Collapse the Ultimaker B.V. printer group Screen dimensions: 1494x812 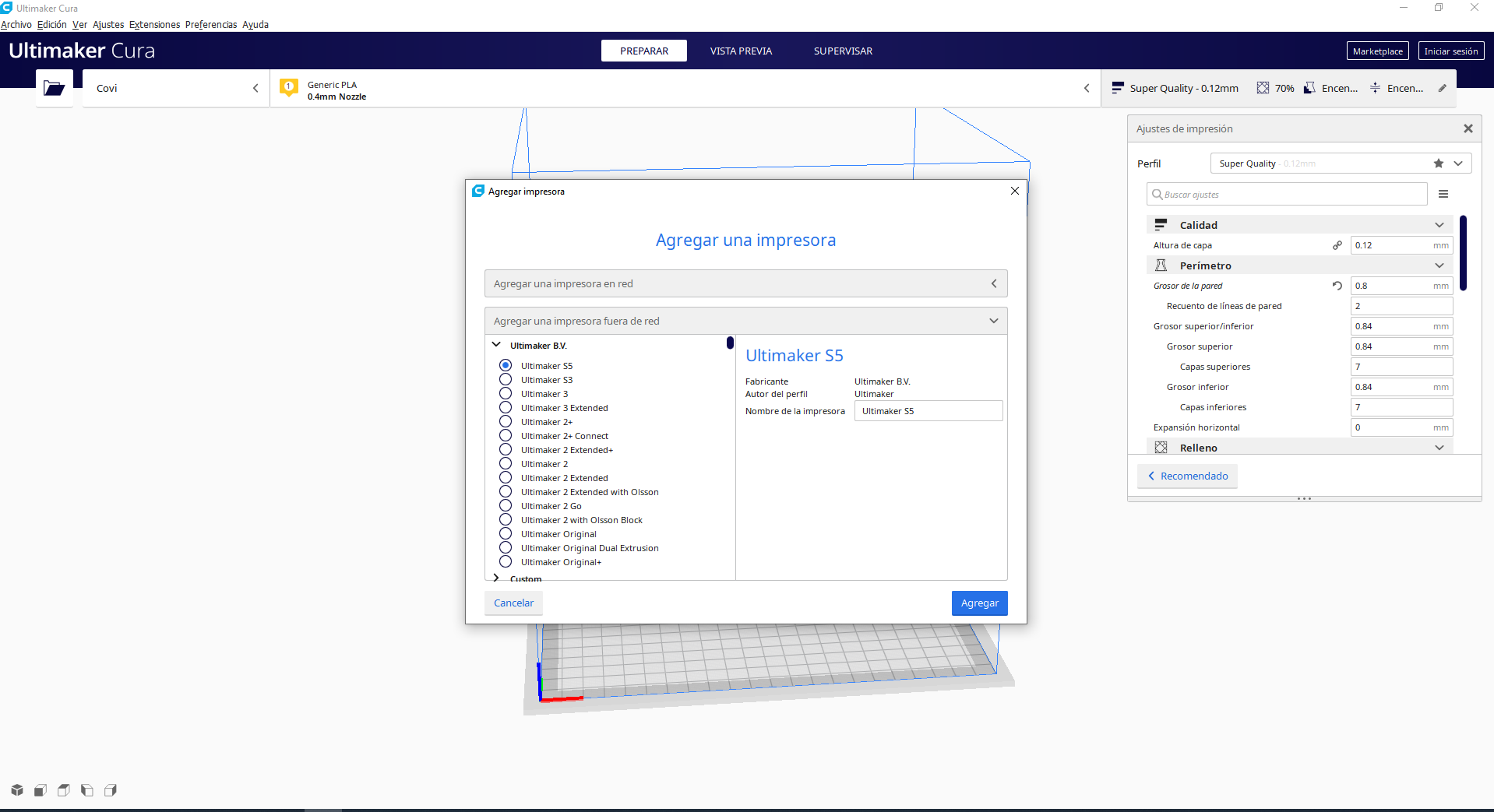pos(496,345)
